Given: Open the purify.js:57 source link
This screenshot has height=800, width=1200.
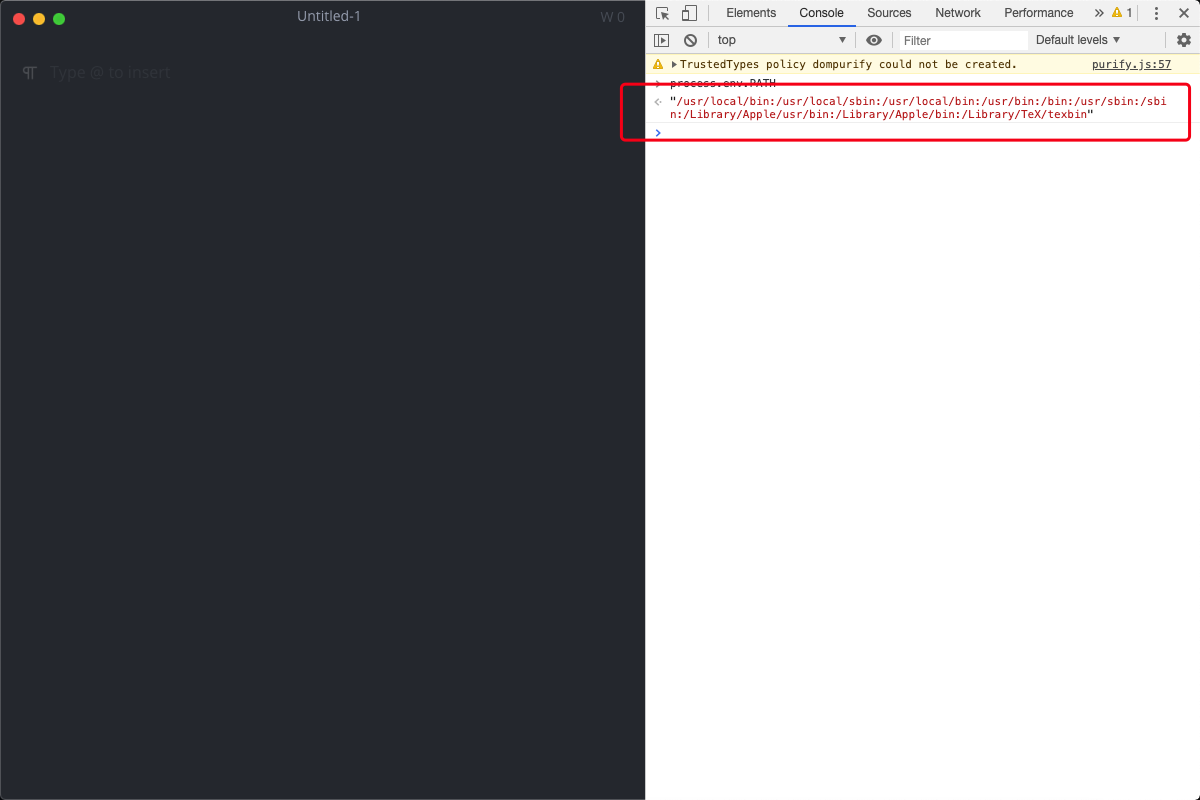Looking at the screenshot, I should point(1131,63).
